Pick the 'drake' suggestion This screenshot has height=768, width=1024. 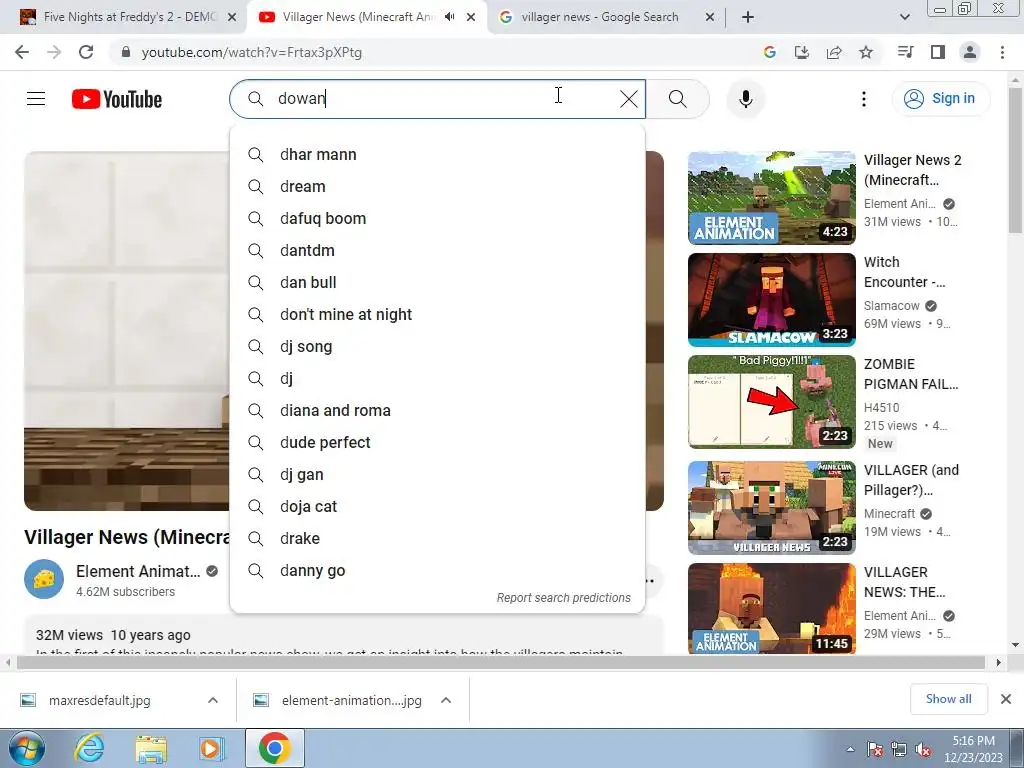(438, 539)
